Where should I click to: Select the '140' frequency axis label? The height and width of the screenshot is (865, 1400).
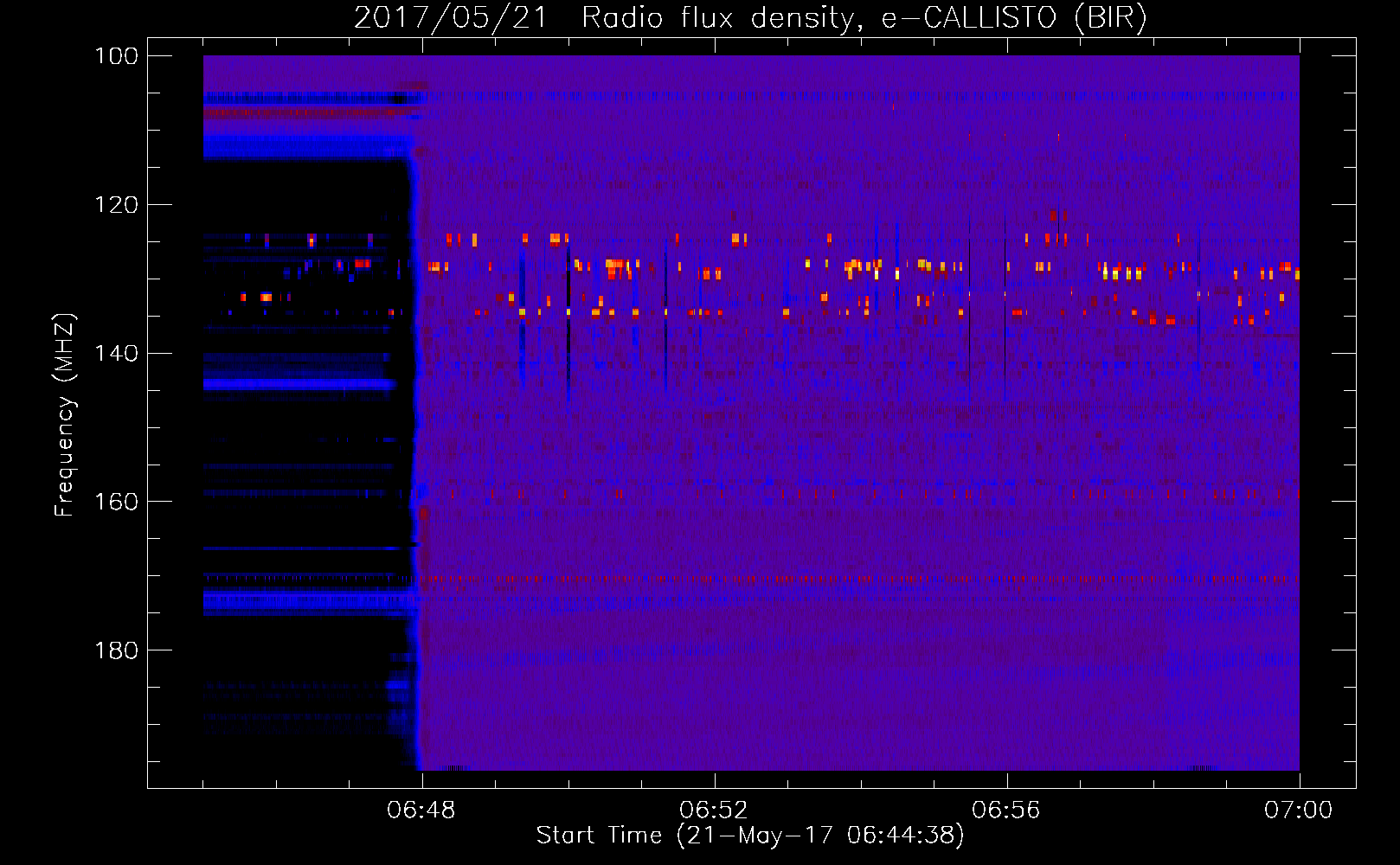point(117,353)
